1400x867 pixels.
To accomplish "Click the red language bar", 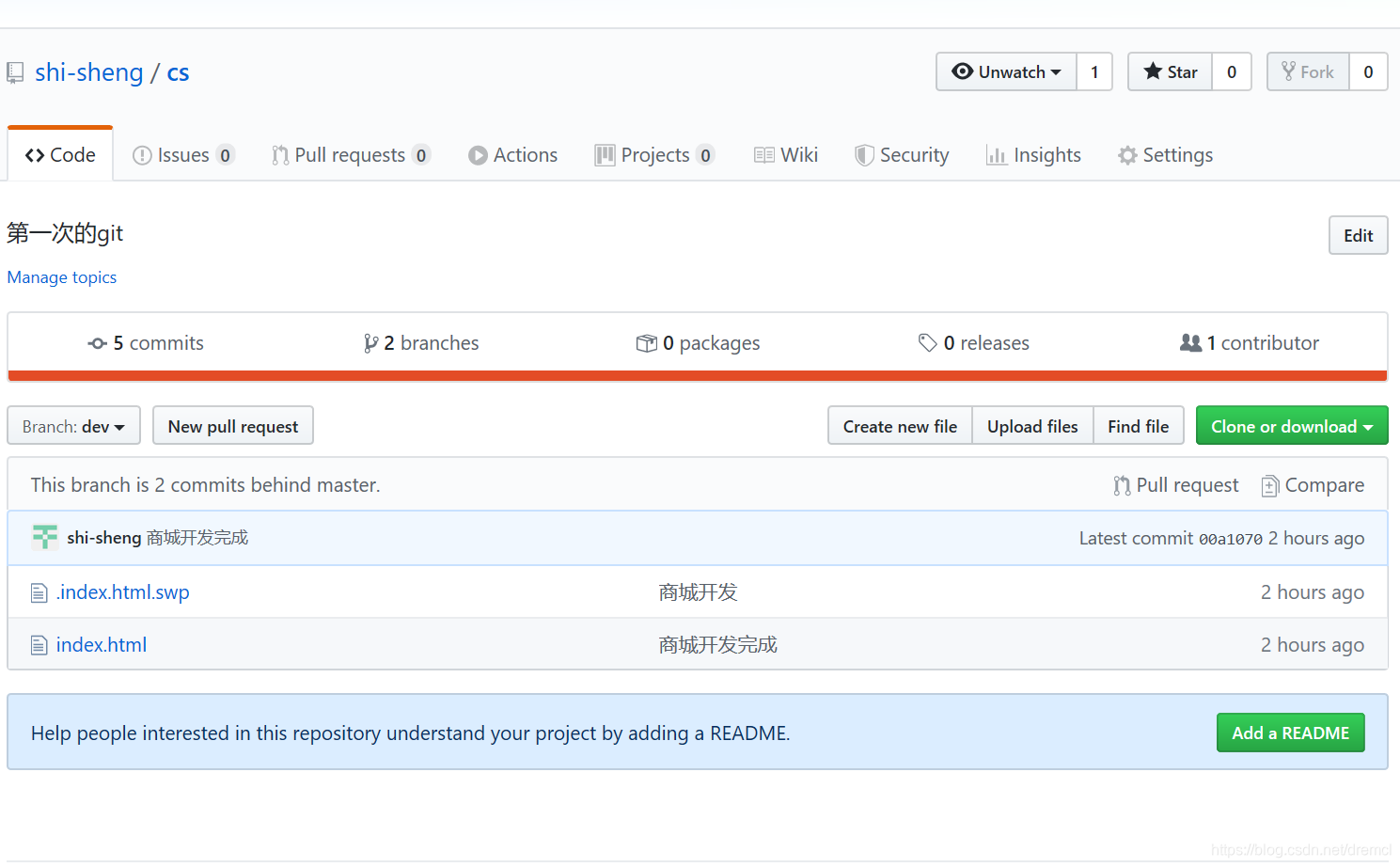I will 698,376.
